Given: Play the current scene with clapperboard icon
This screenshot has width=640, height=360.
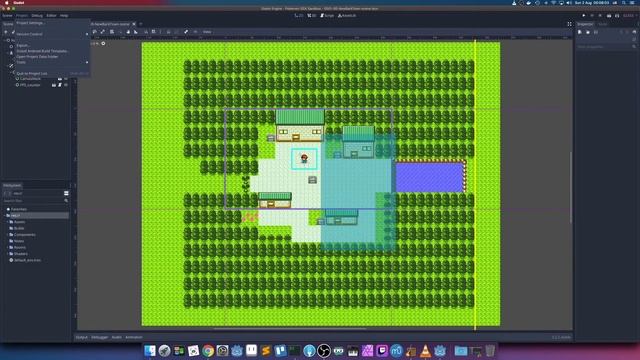Looking at the screenshot, I should click(609, 16).
